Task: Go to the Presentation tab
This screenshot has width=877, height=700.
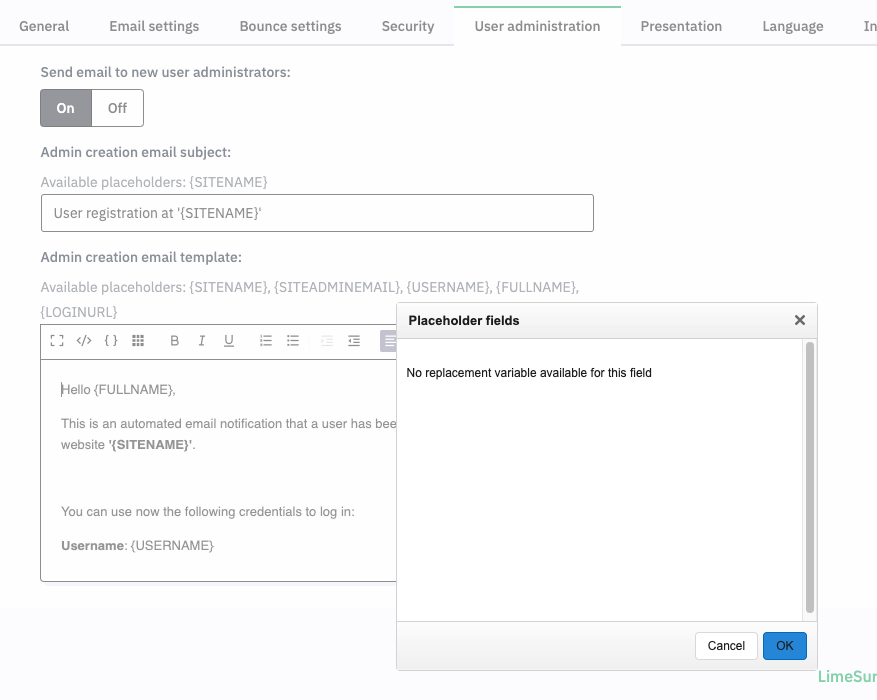Action: (681, 26)
